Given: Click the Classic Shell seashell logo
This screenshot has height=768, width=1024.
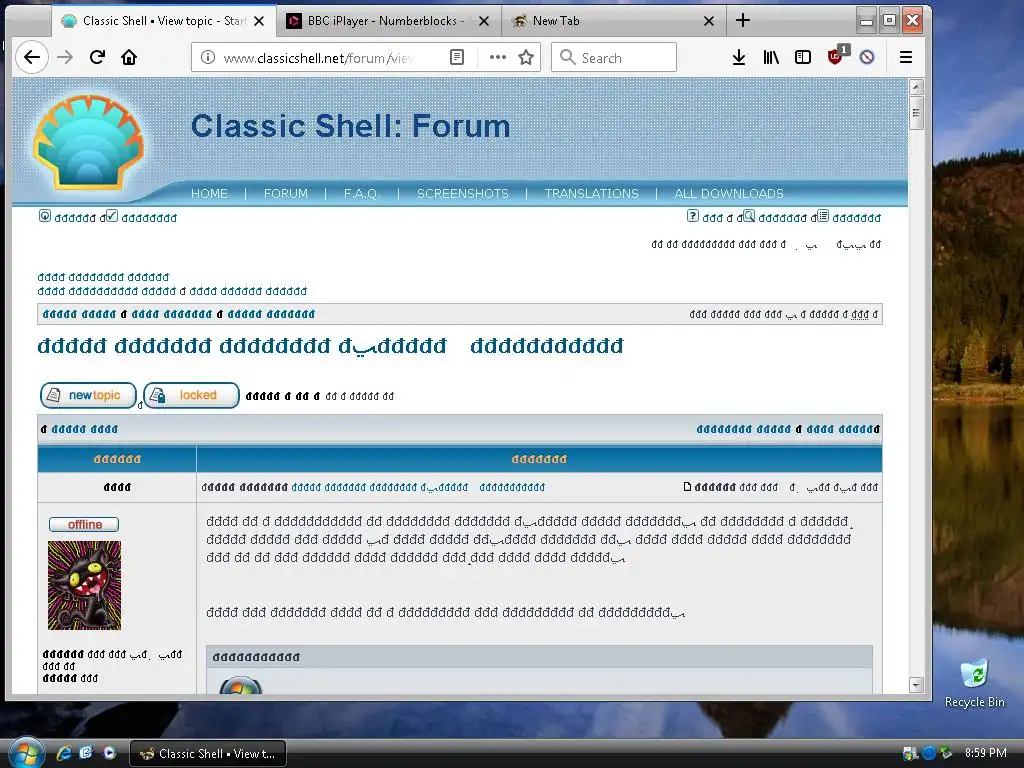Looking at the screenshot, I should pos(88,143).
